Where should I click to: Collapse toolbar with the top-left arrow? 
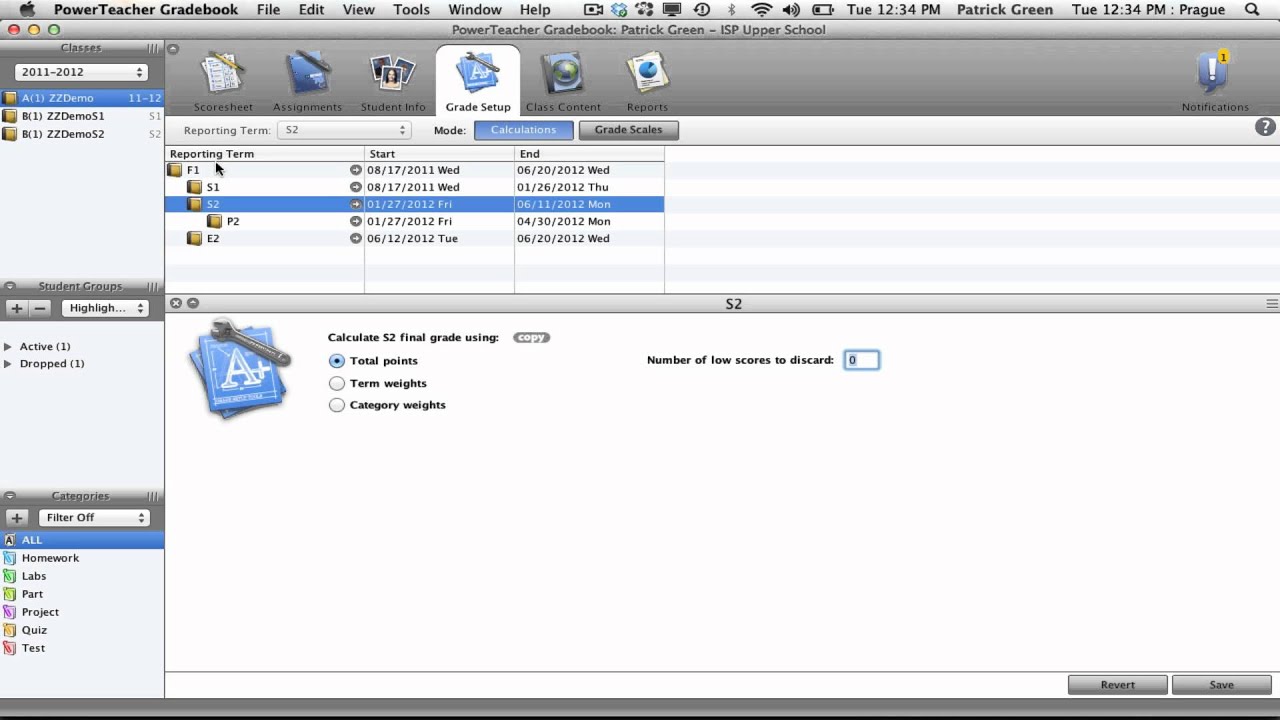pos(173,48)
